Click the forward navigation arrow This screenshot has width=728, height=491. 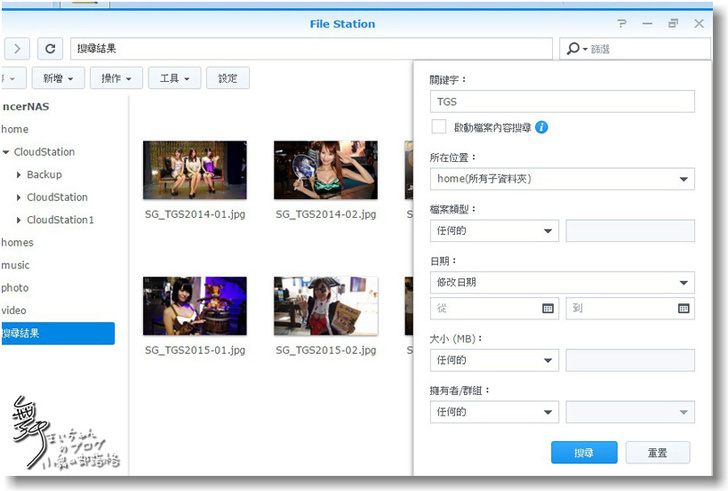pyautogui.click(x=16, y=48)
